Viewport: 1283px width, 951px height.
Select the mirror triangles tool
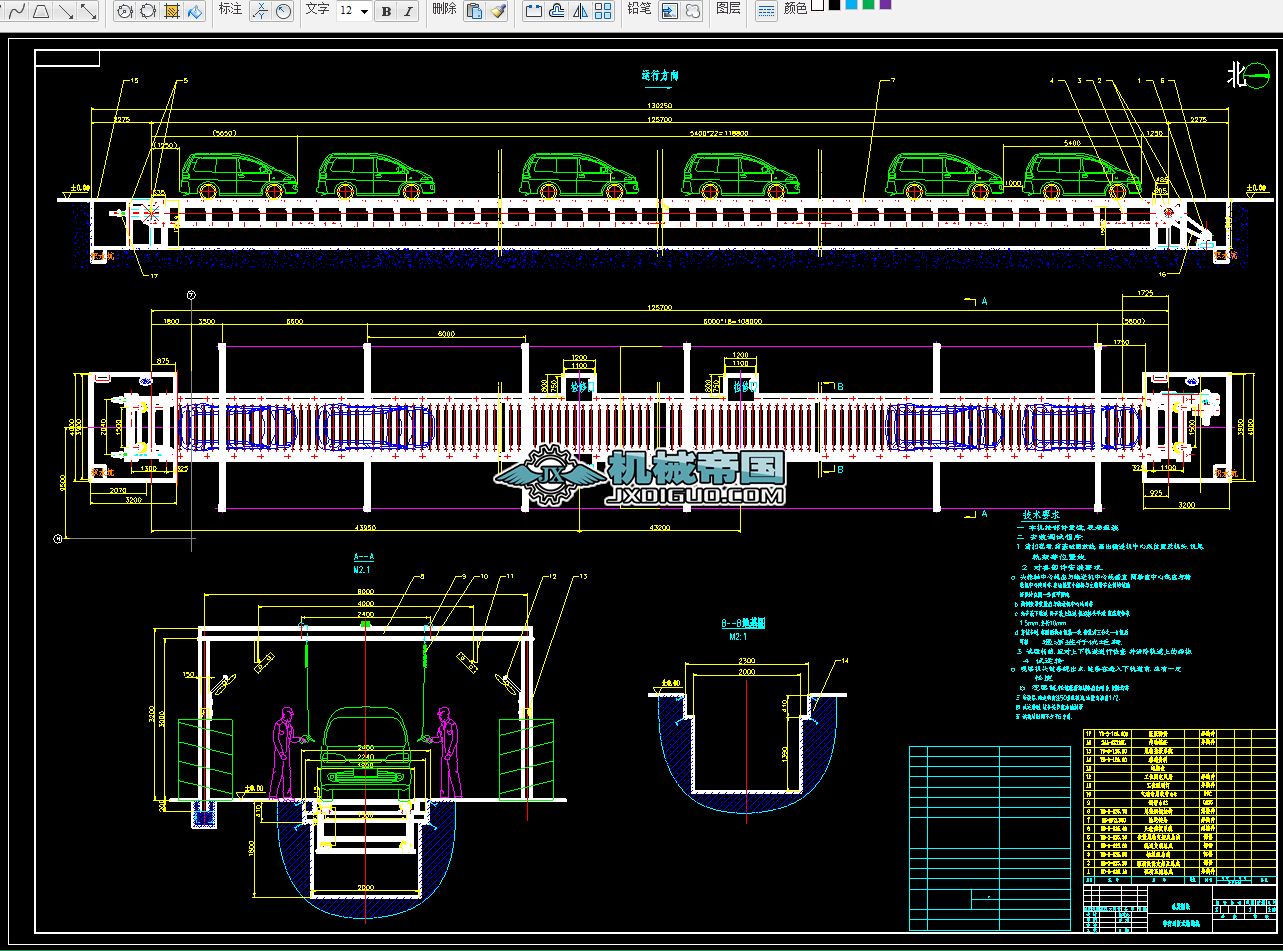point(580,11)
